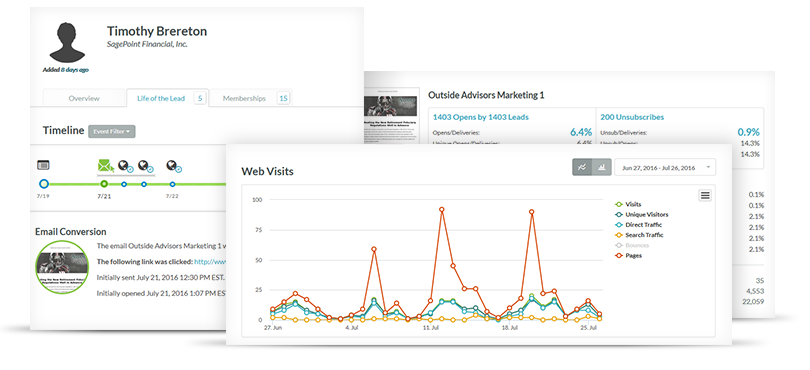Click the Initially sent July 21, 2016 line

click(x=161, y=278)
